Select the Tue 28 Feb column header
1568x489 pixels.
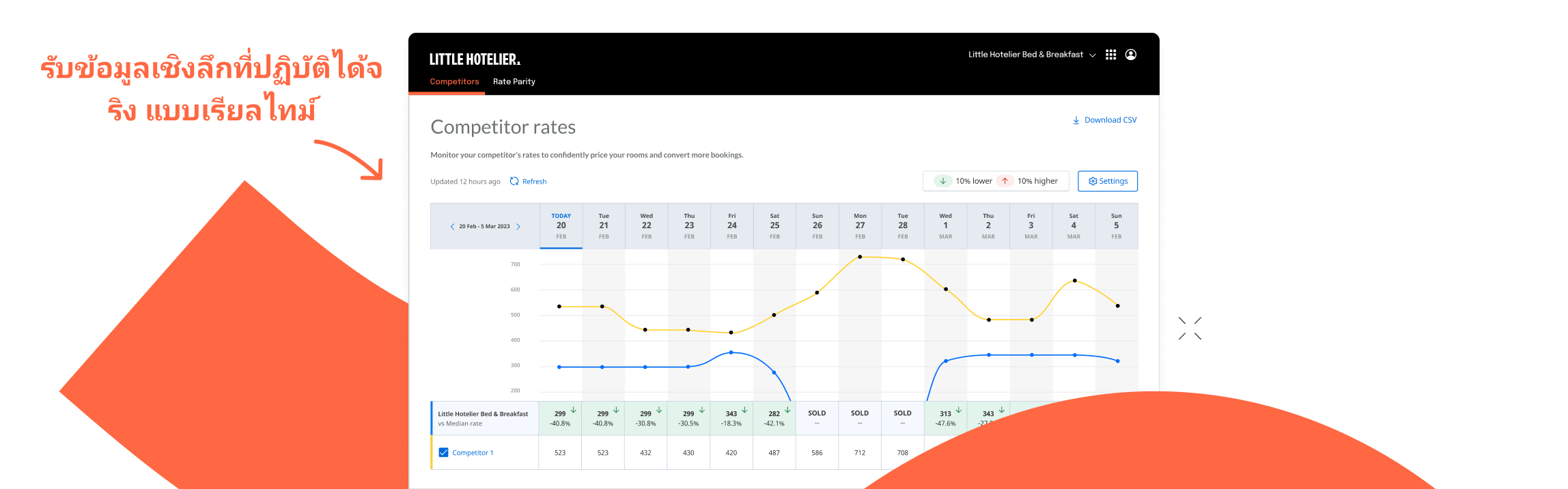(x=903, y=226)
